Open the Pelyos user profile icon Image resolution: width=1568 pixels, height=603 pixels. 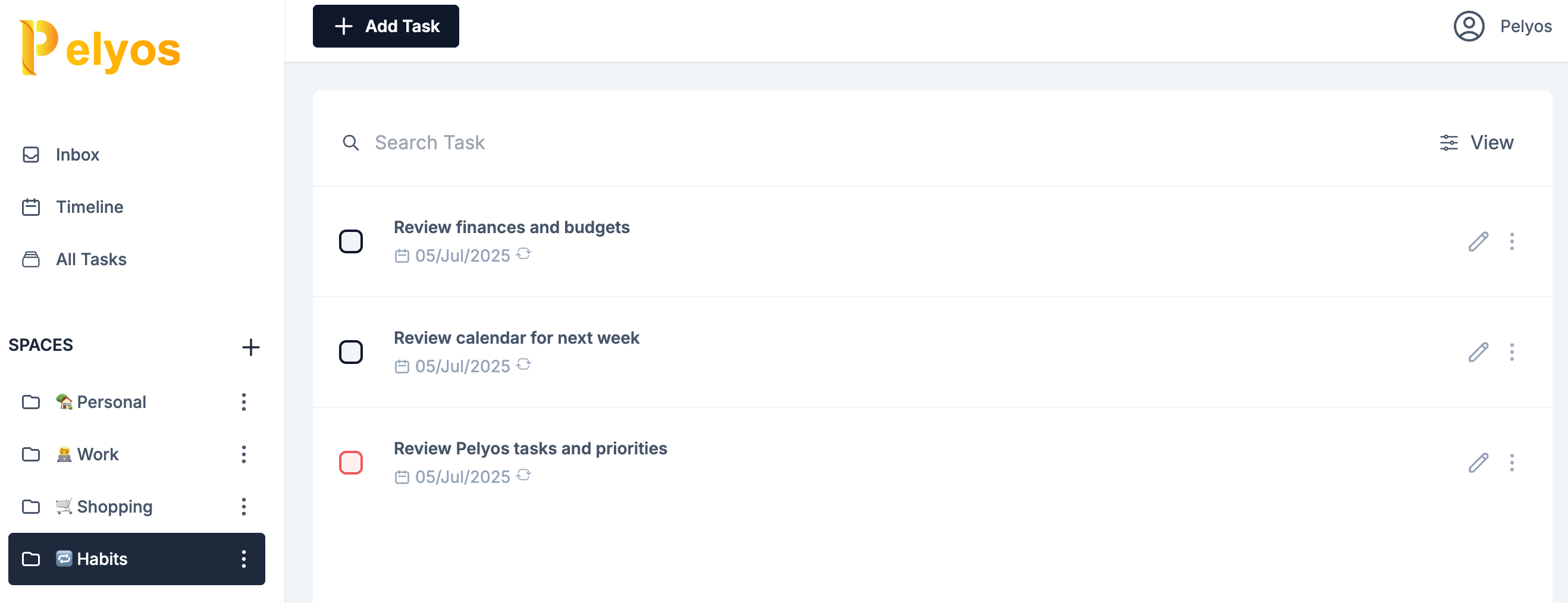(x=1468, y=26)
